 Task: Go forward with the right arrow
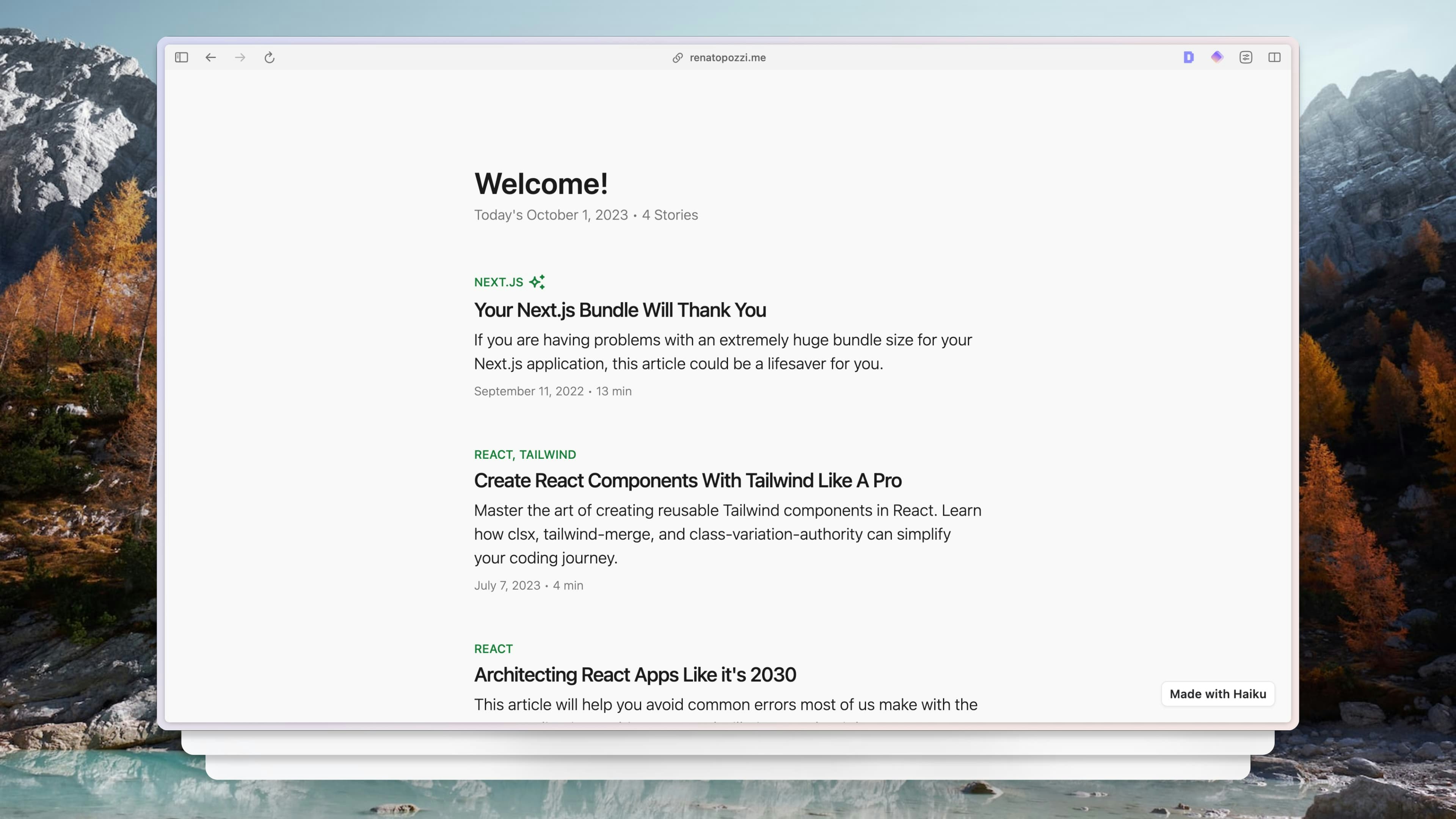(240, 57)
